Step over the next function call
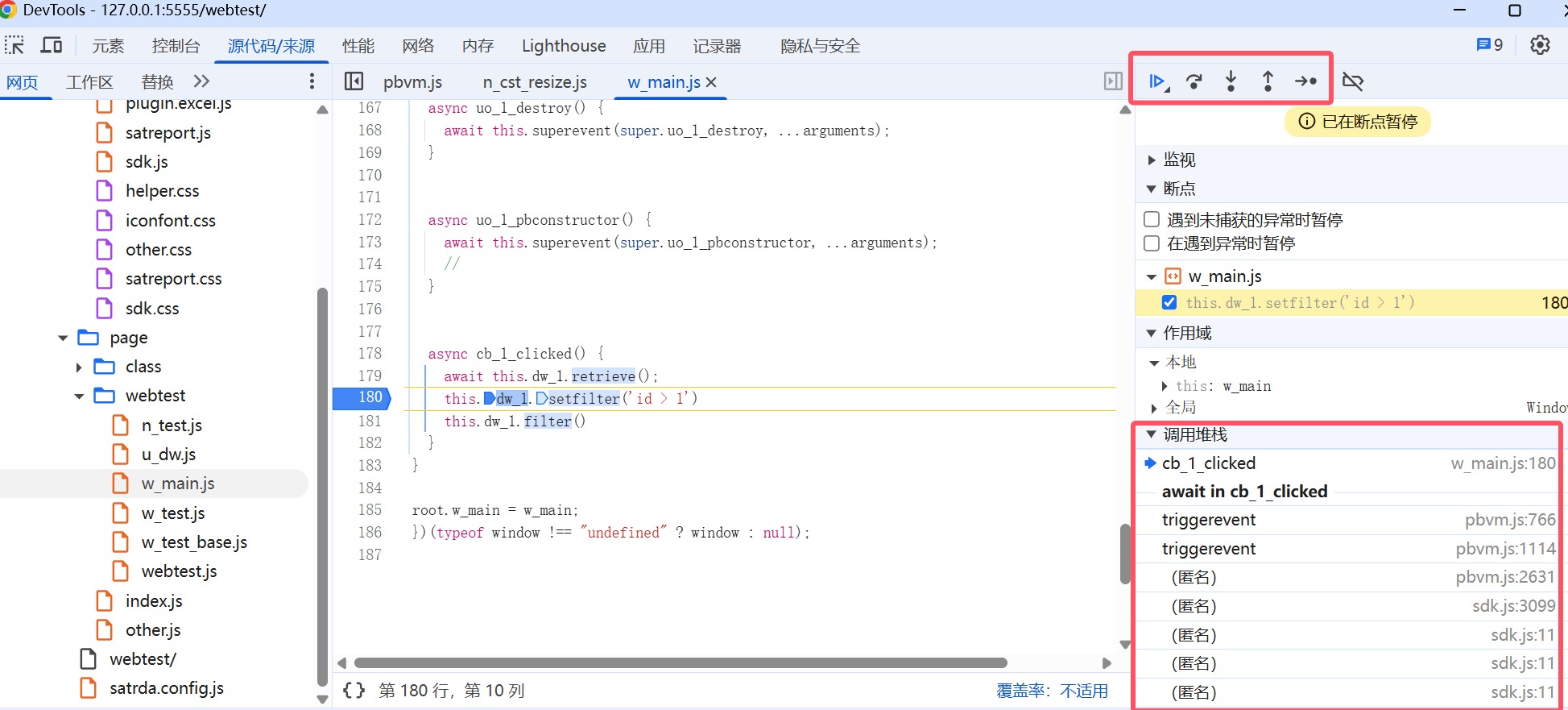This screenshot has height=710, width=1568. coord(1194,81)
